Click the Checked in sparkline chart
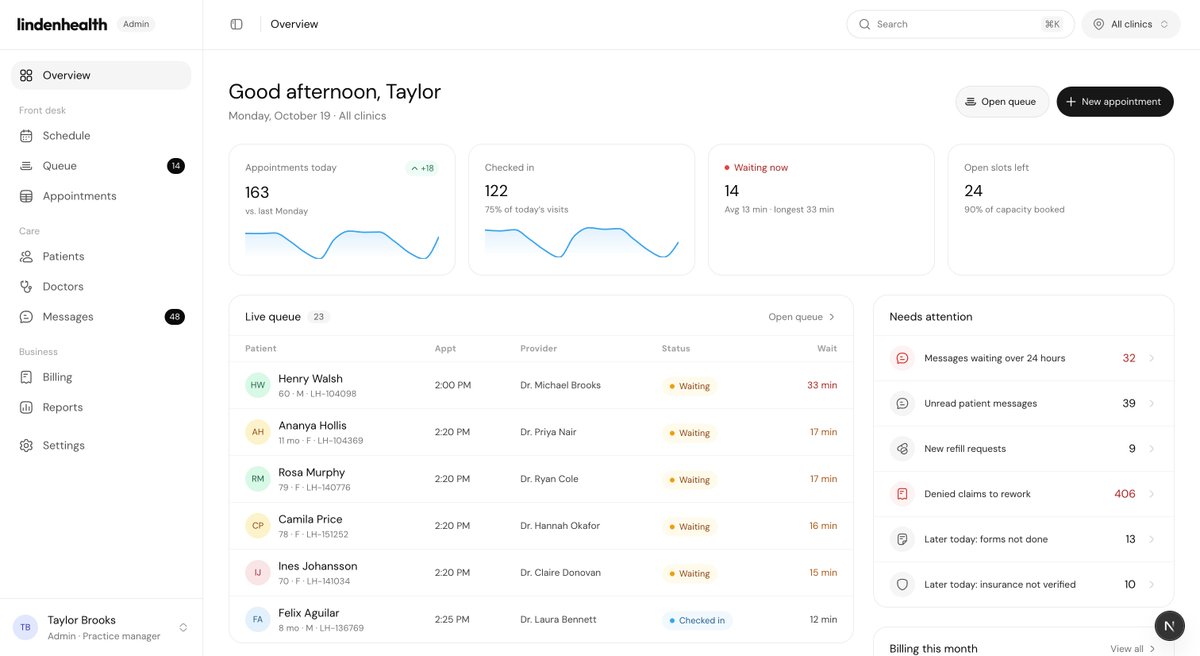 582,243
